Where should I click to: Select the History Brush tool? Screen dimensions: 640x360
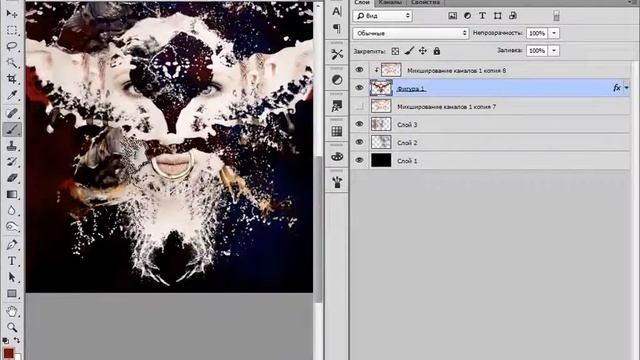click(x=11, y=162)
